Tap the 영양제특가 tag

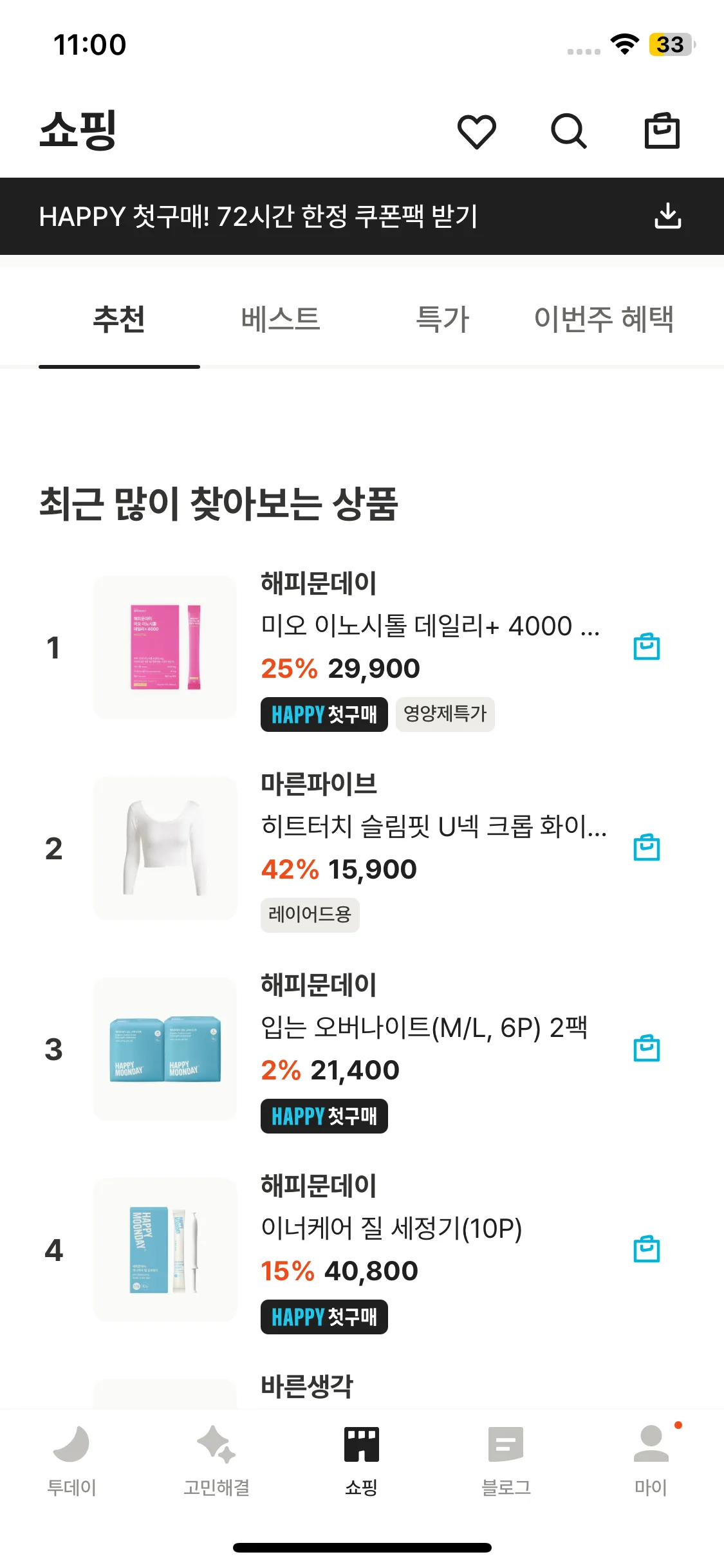[445, 714]
